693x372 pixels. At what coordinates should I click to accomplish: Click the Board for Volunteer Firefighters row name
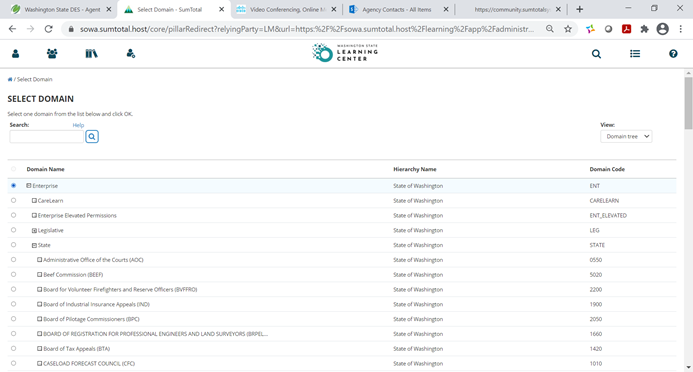(120, 289)
